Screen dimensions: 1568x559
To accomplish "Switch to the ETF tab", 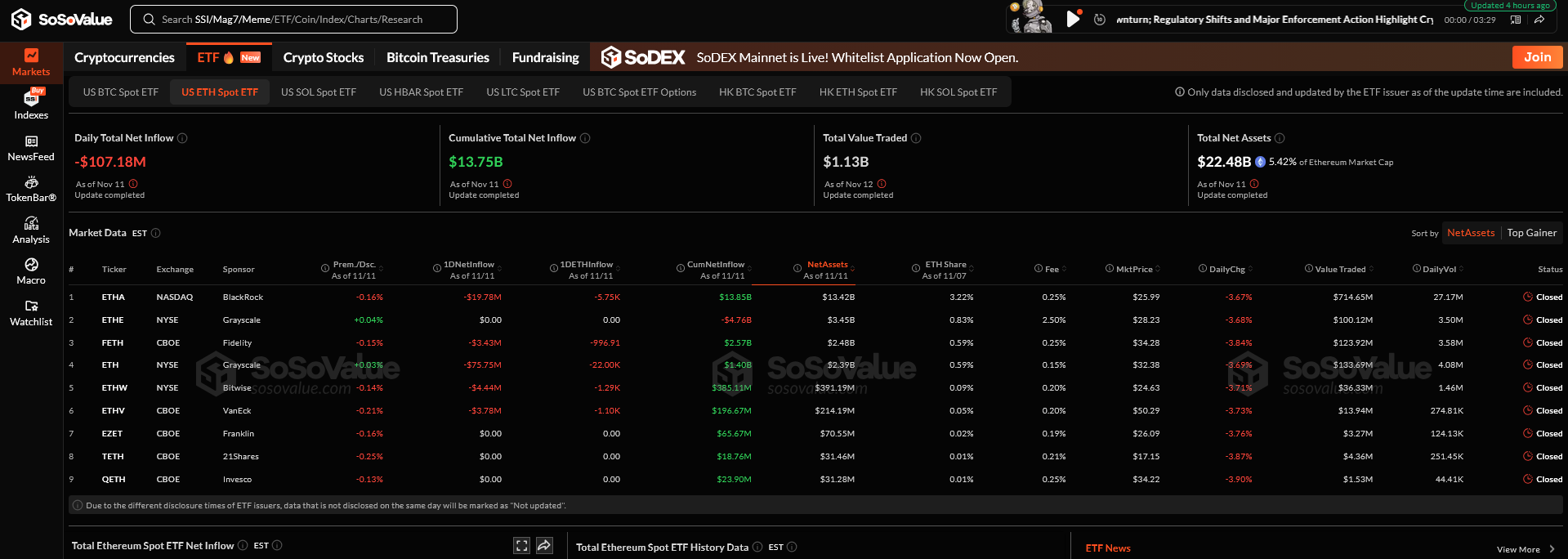I will point(228,57).
